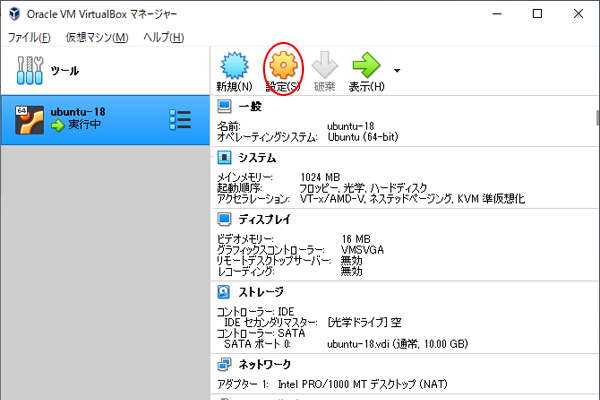Click ubuntu-18.vdi SATA port entry
This screenshot has height=400, width=600.
tap(398, 344)
